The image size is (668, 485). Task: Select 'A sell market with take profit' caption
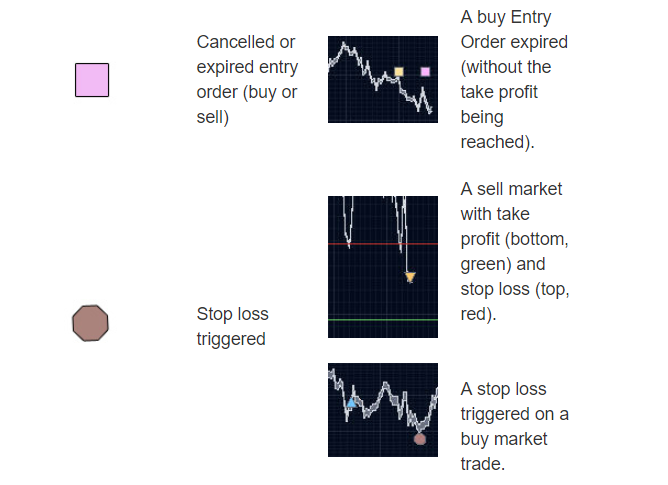pyautogui.click(x=515, y=251)
